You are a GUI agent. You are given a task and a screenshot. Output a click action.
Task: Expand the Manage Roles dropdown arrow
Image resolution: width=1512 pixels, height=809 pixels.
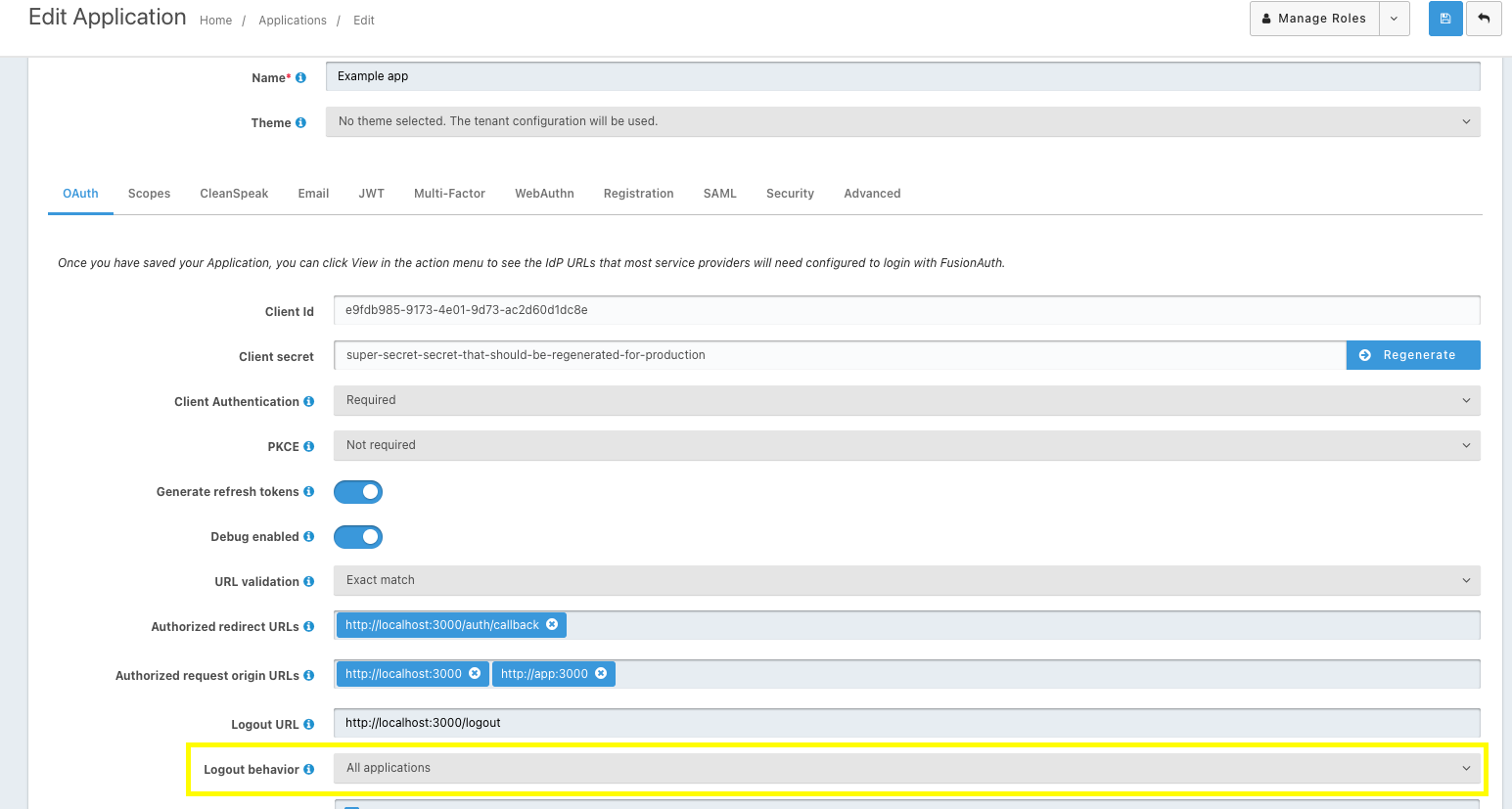1394,19
